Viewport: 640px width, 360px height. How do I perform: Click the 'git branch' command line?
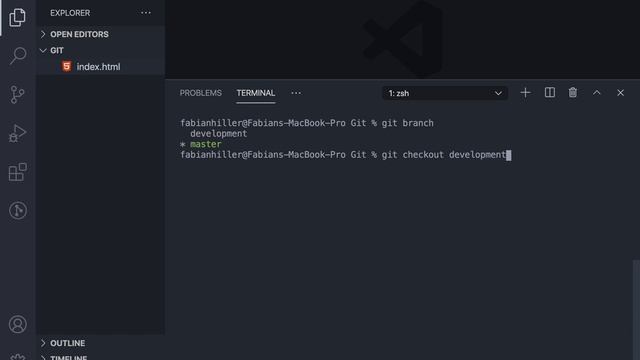coord(307,123)
